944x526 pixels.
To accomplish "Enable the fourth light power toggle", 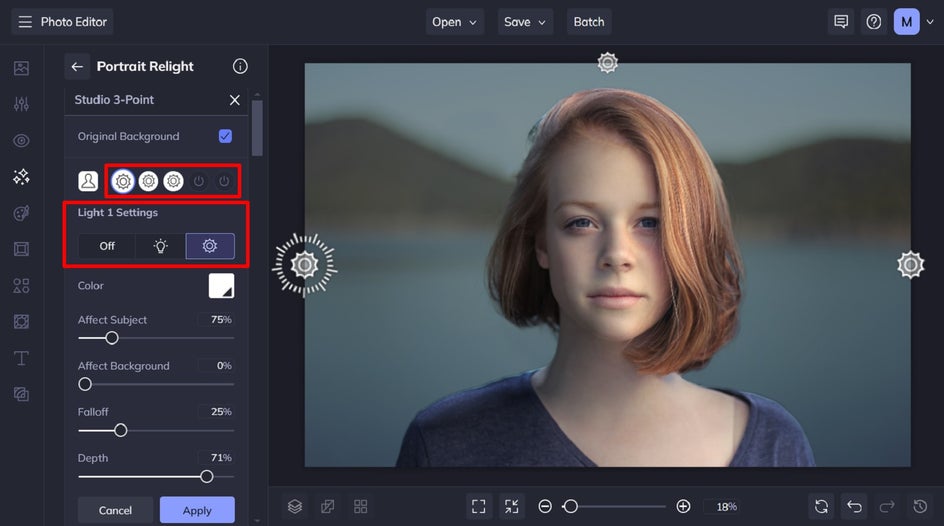I will (x=199, y=181).
